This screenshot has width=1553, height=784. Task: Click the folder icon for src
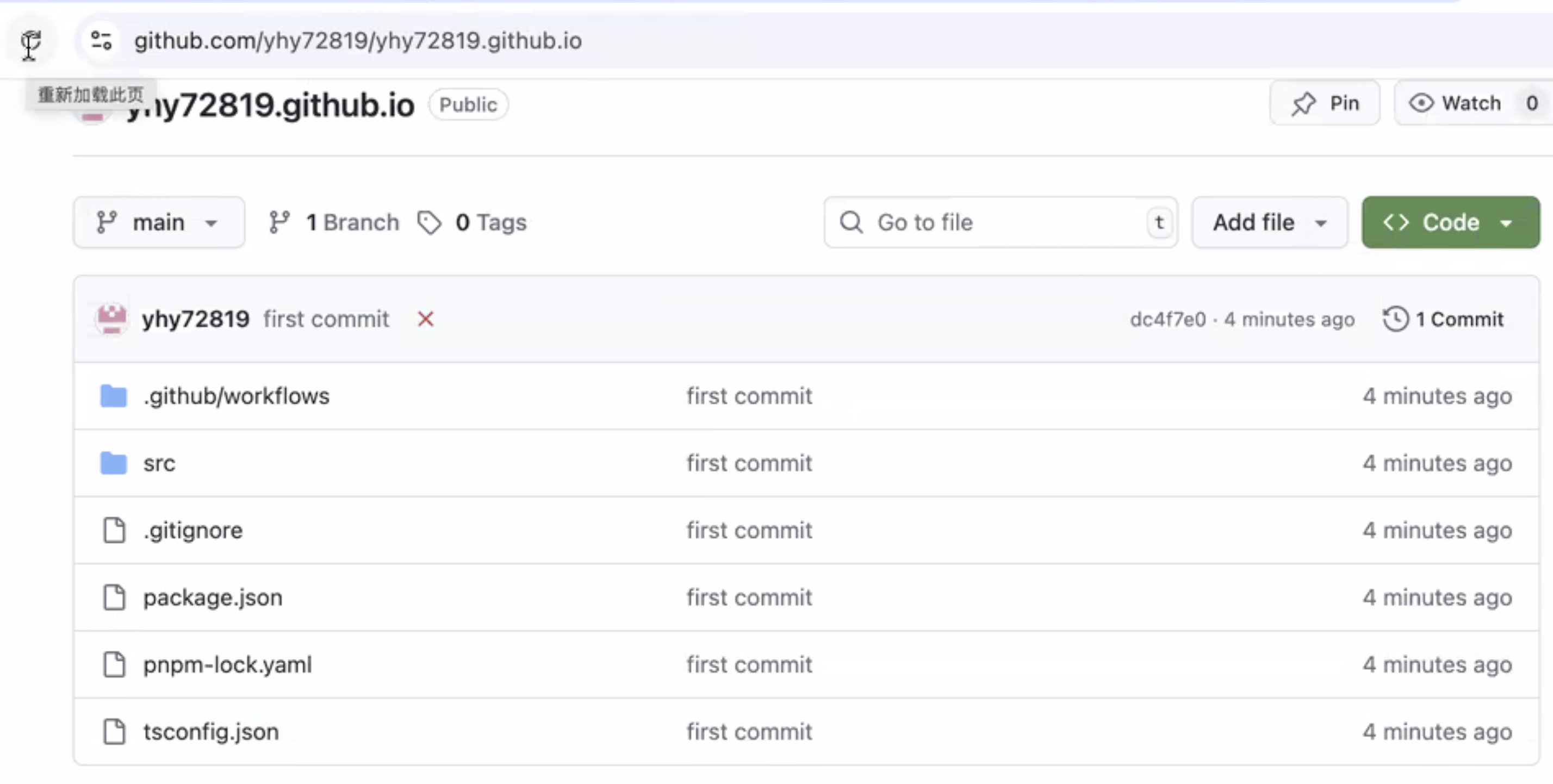click(x=113, y=463)
